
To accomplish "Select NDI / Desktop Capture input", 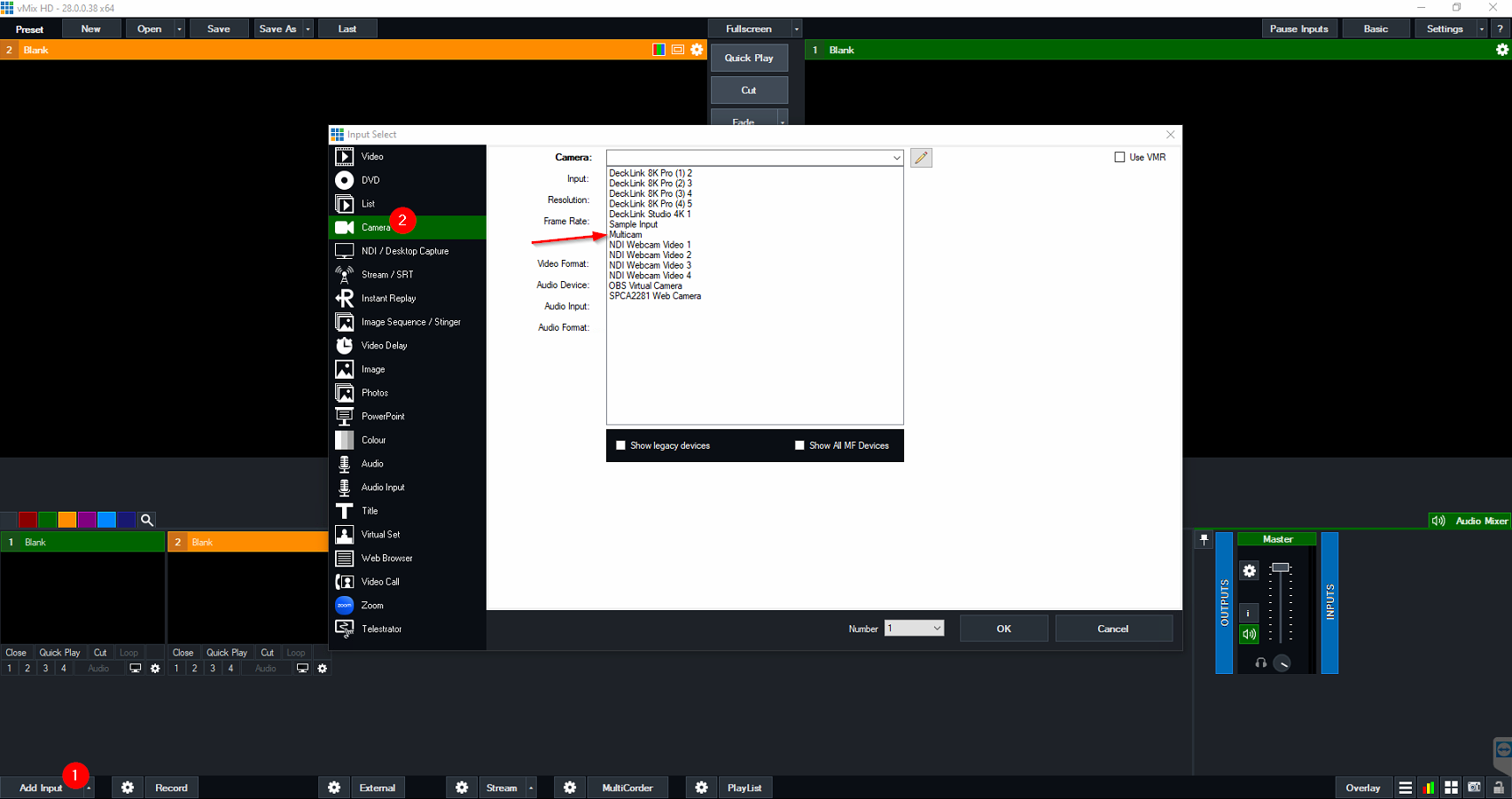I will pos(407,251).
